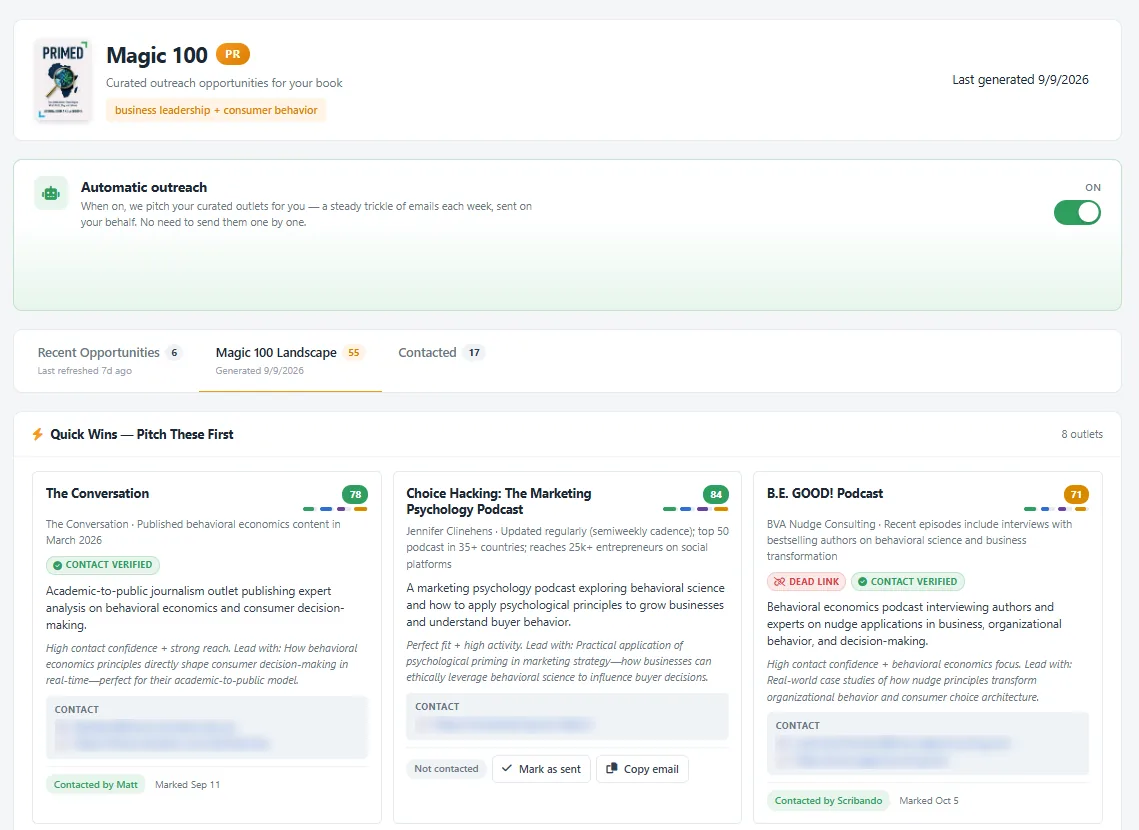The height and width of the screenshot is (830, 1139).
Task: Click the Automatic outreach heading
Action: 144,187
